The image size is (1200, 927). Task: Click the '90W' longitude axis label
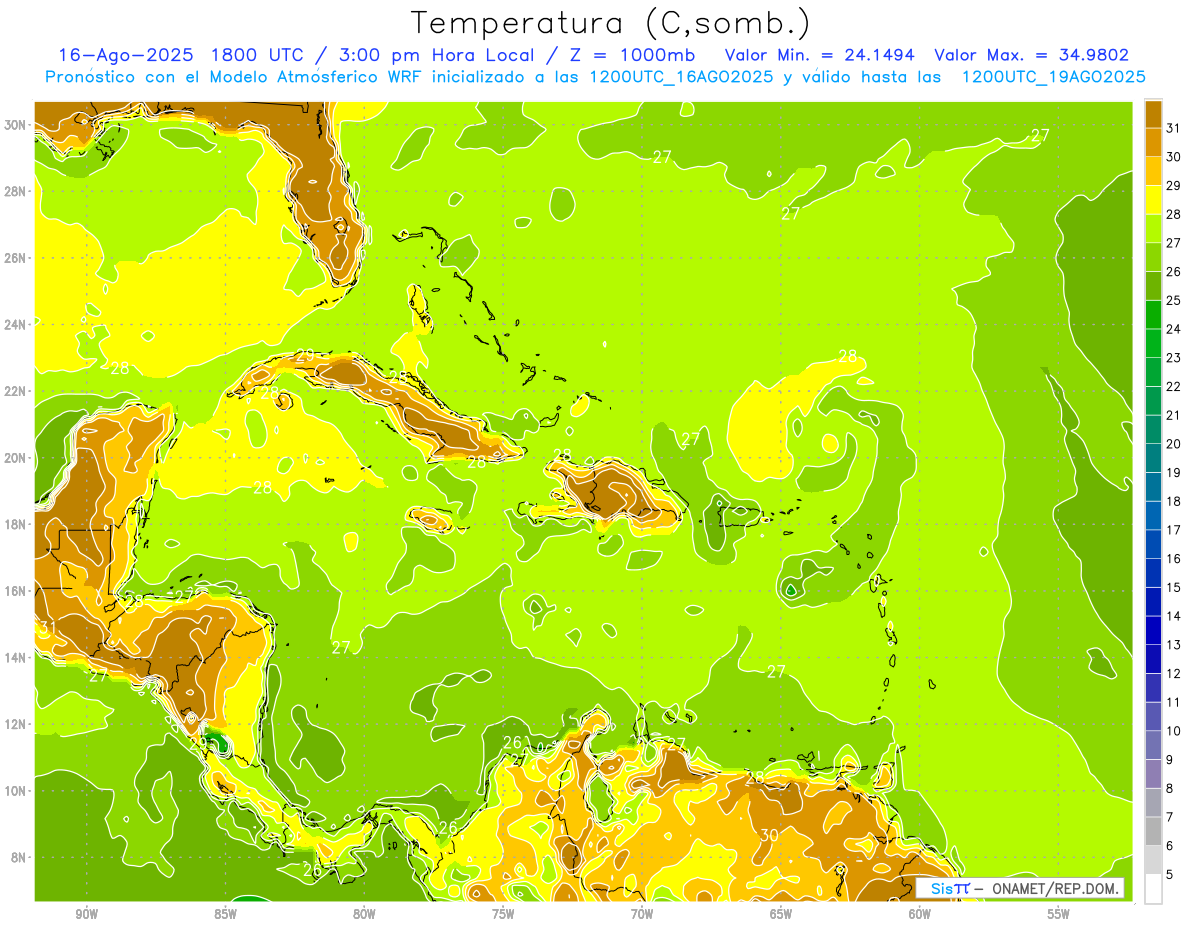coord(86,913)
